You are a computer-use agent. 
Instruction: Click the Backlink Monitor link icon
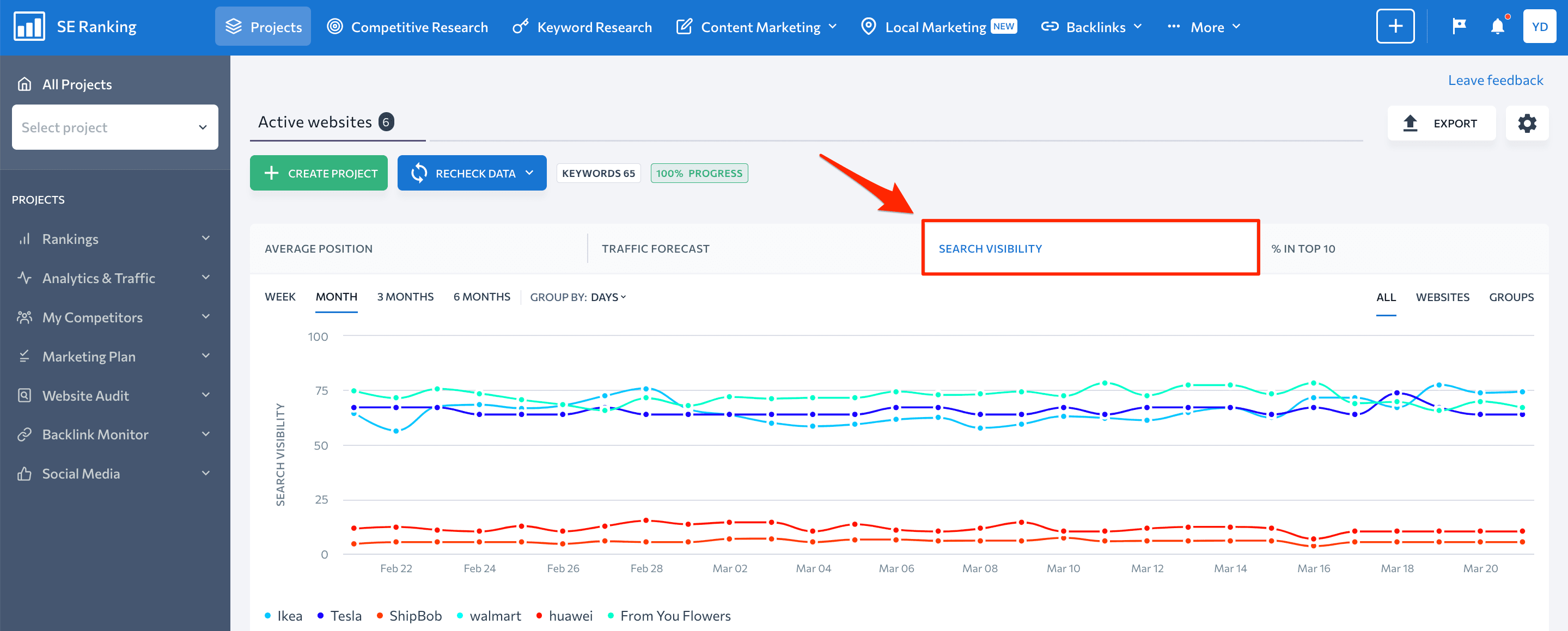tap(25, 434)
